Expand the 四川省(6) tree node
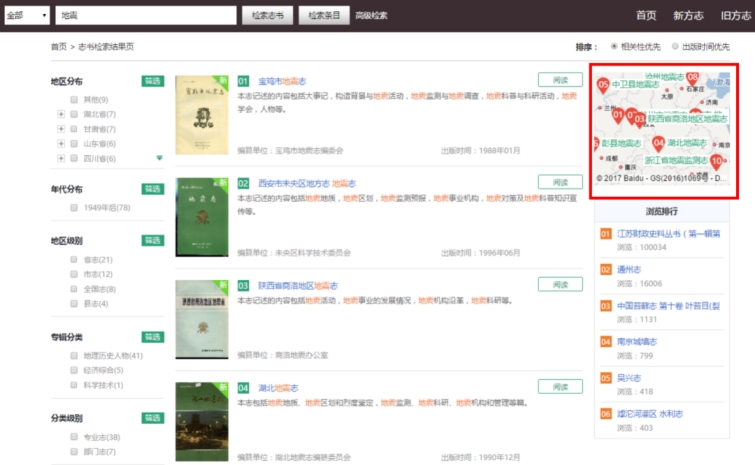The width and height of the screenshot is (755, 465). [x=62, y=158]
